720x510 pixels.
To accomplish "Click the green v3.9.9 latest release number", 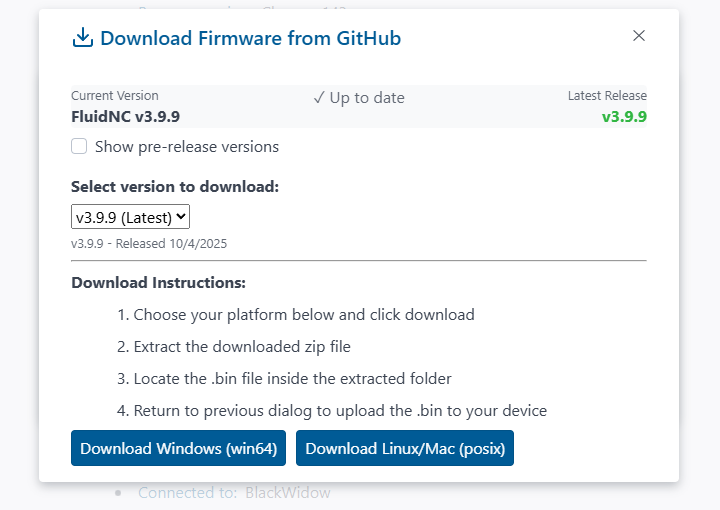I will 624,117.
